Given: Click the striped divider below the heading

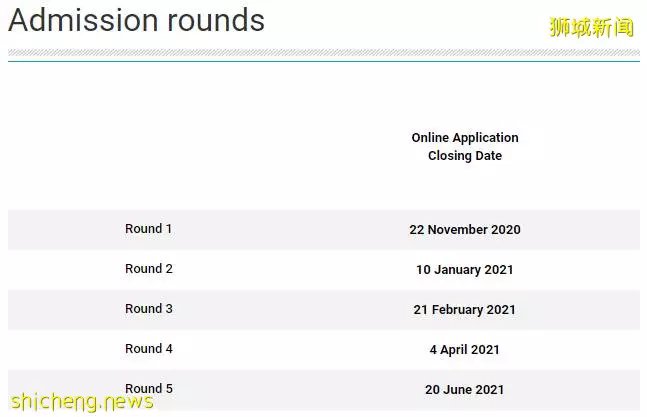Looking at the screenshot, I should 324,53.
